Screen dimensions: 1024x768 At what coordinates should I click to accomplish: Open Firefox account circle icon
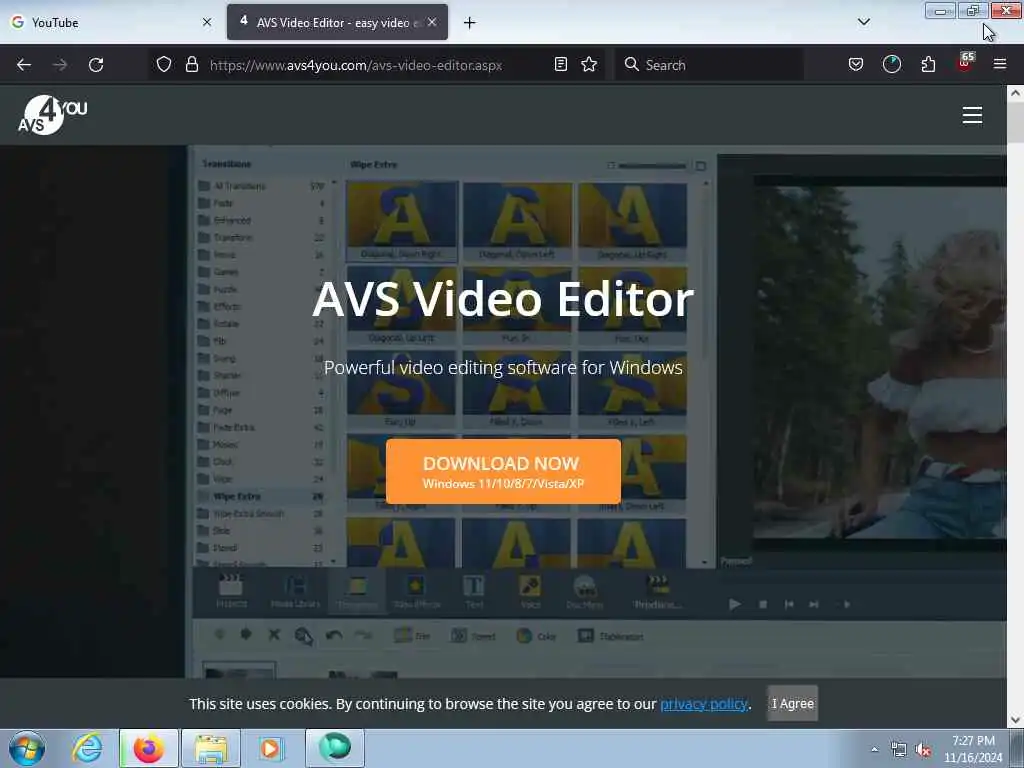(891, 65)
